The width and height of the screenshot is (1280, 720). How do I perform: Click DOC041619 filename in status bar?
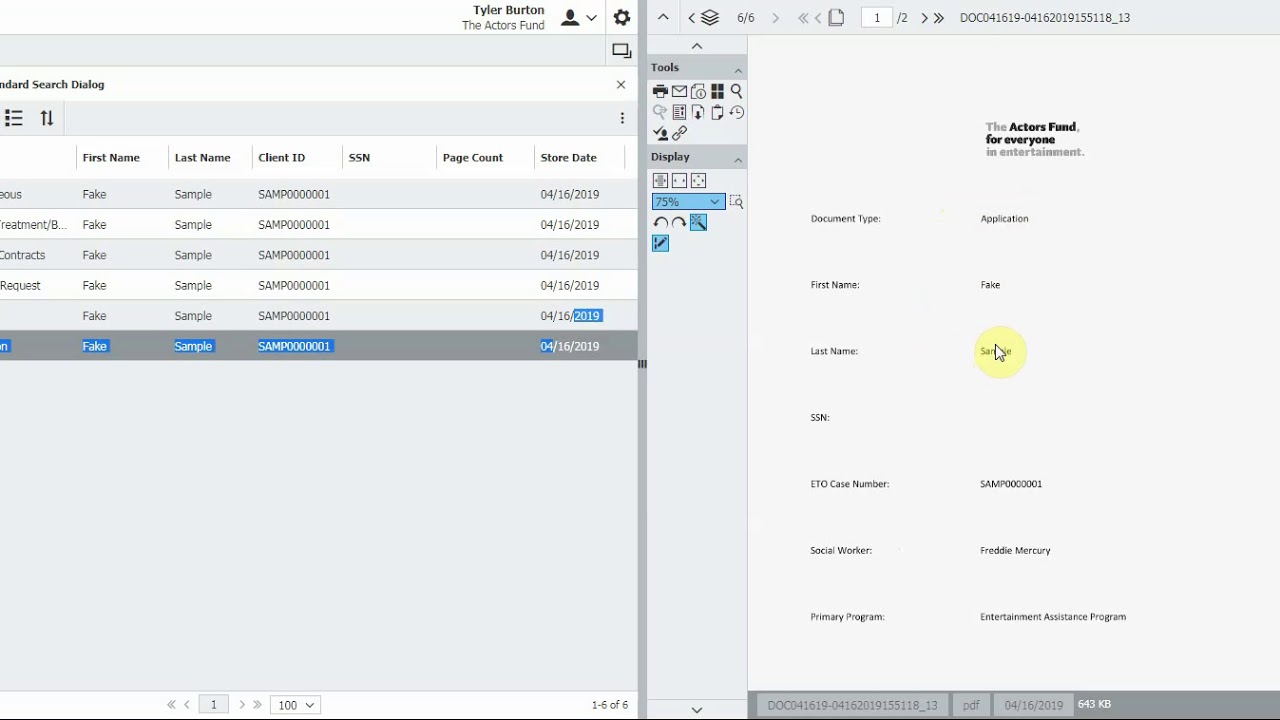click(x=852, y=705)
